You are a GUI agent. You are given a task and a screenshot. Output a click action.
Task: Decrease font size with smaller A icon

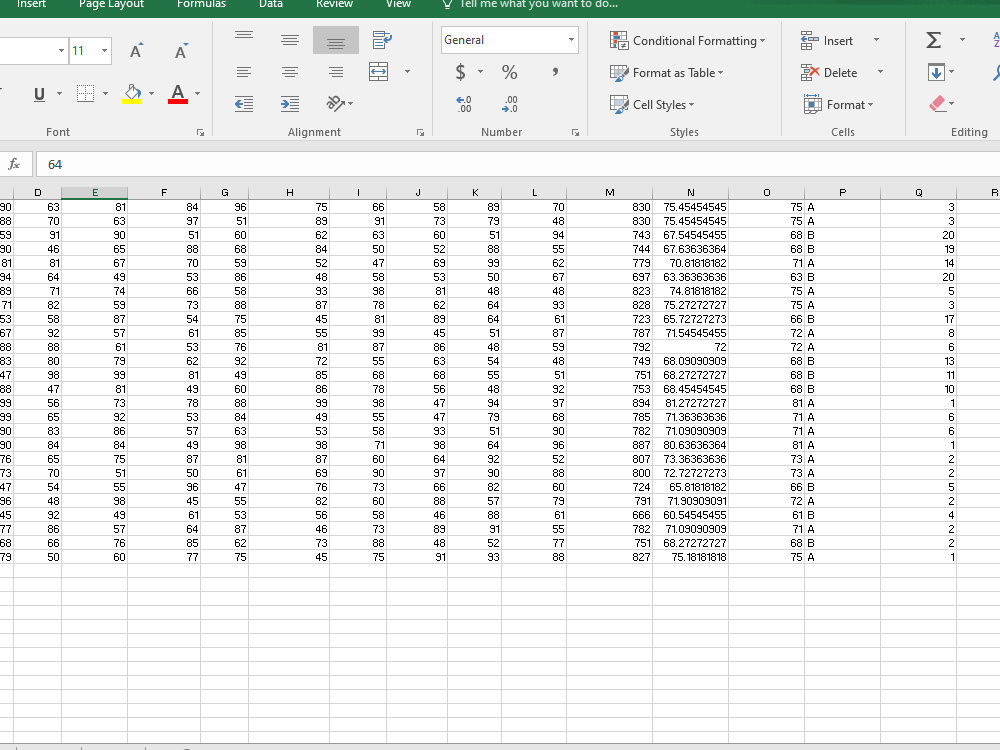pos(181,51)
